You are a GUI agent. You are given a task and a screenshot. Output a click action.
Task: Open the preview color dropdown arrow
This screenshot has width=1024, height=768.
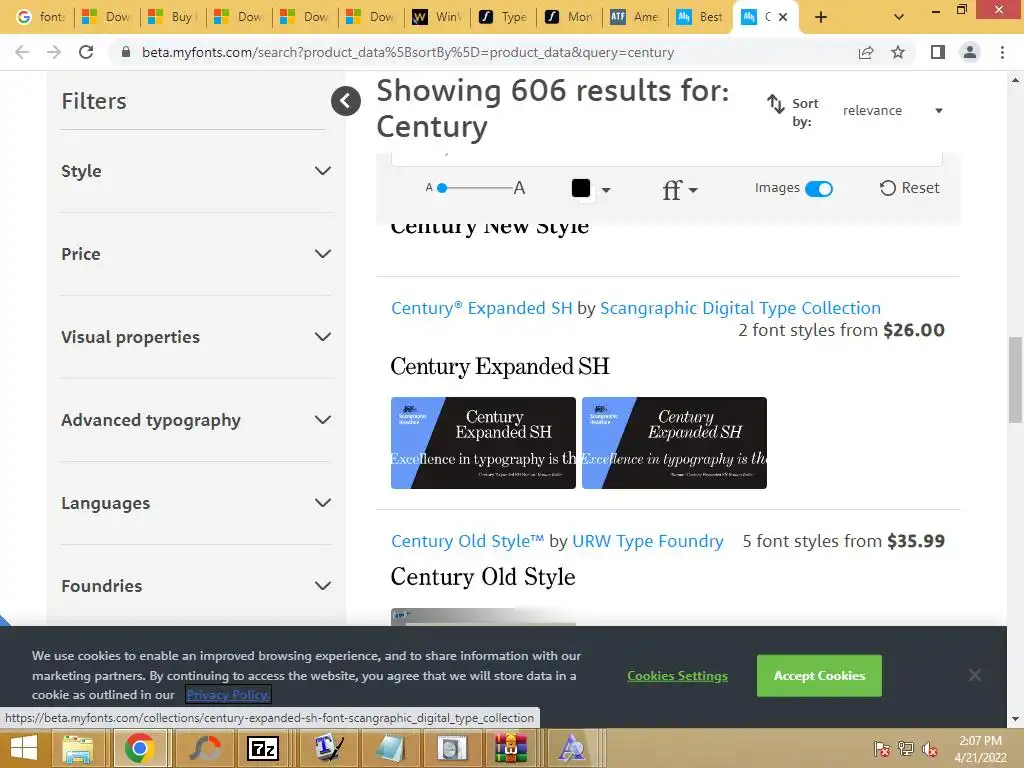click(x=606, y=190)
